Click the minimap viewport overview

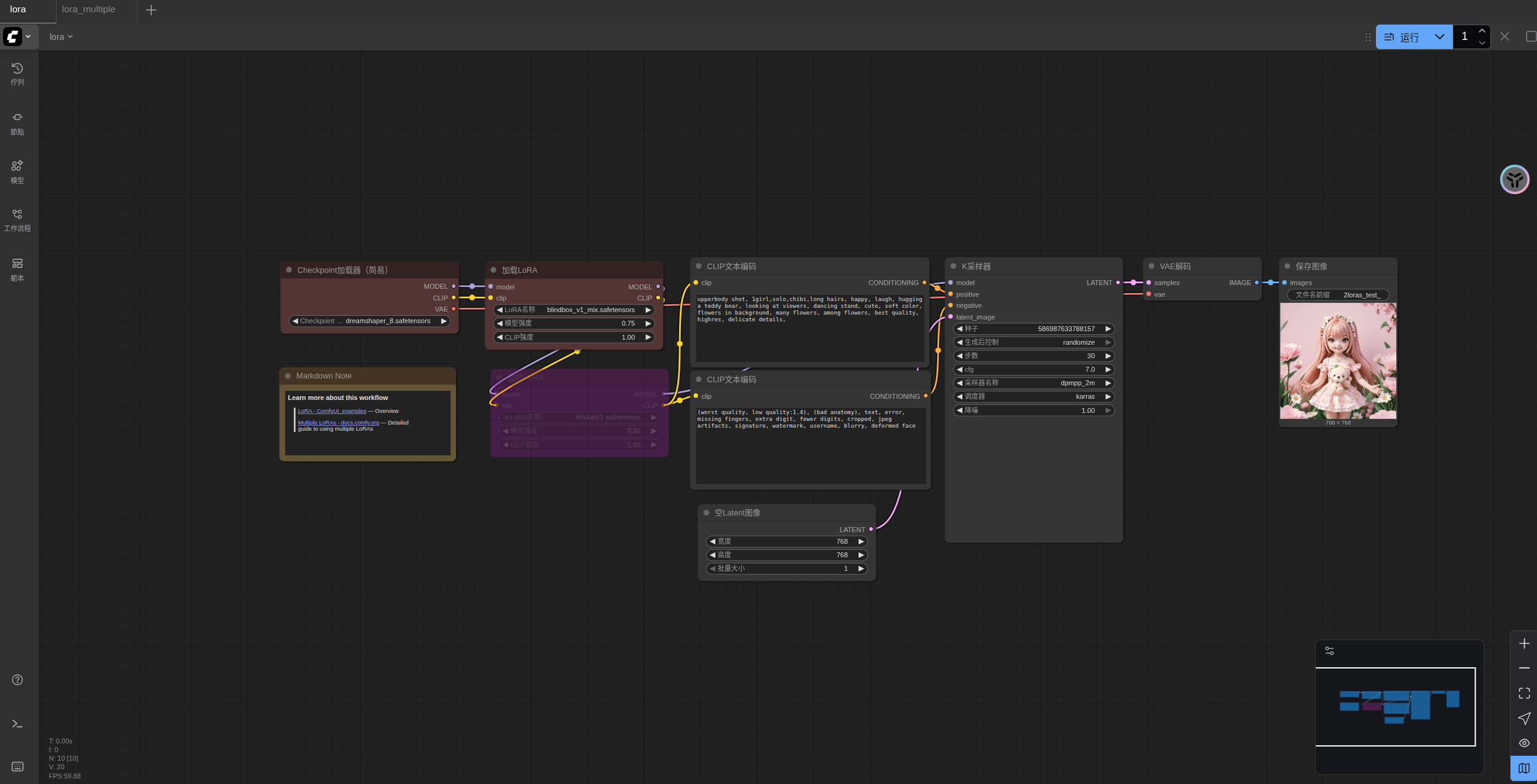click(x=1396, y=707)
